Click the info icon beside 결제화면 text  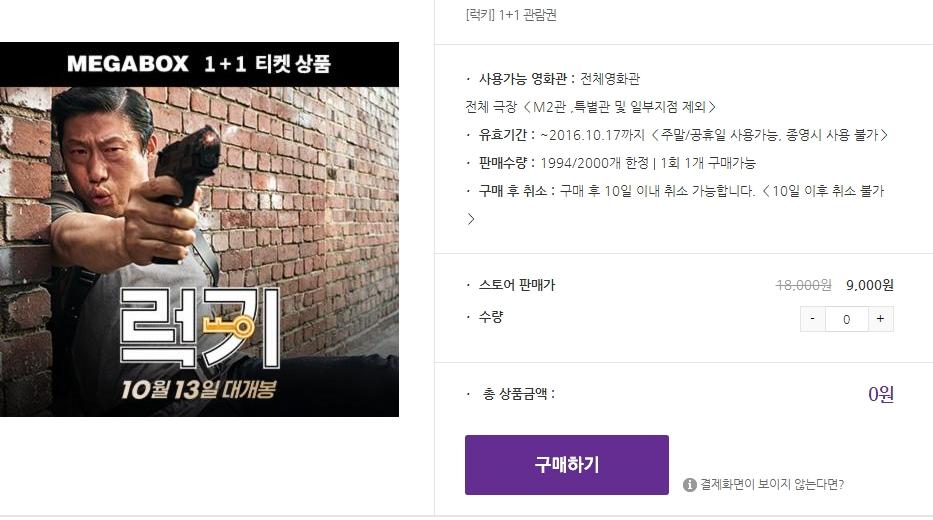pyautogui.click(x=690, y=485)
